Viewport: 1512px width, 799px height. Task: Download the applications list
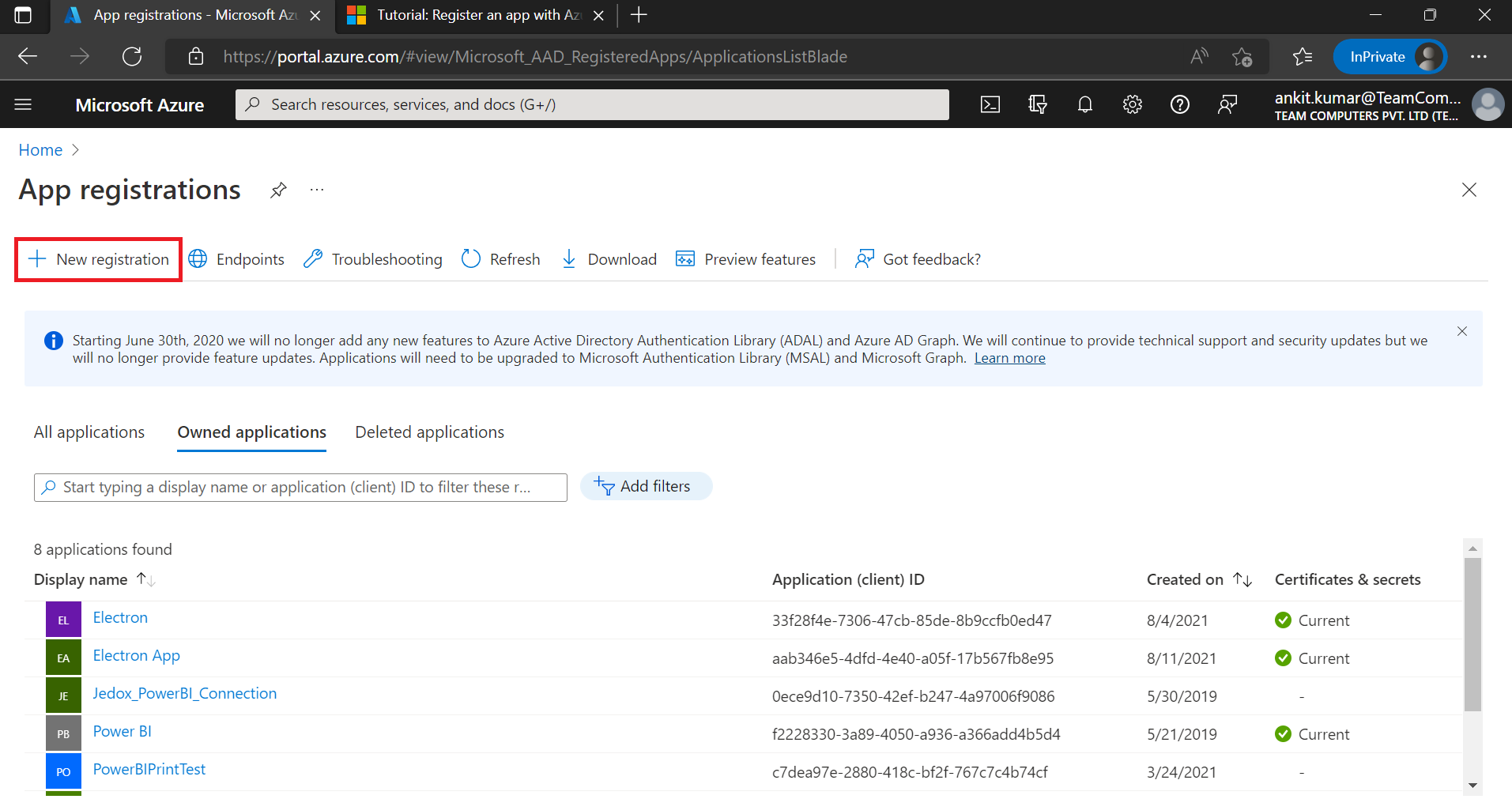pyautogui.click(x=609, y=259)
